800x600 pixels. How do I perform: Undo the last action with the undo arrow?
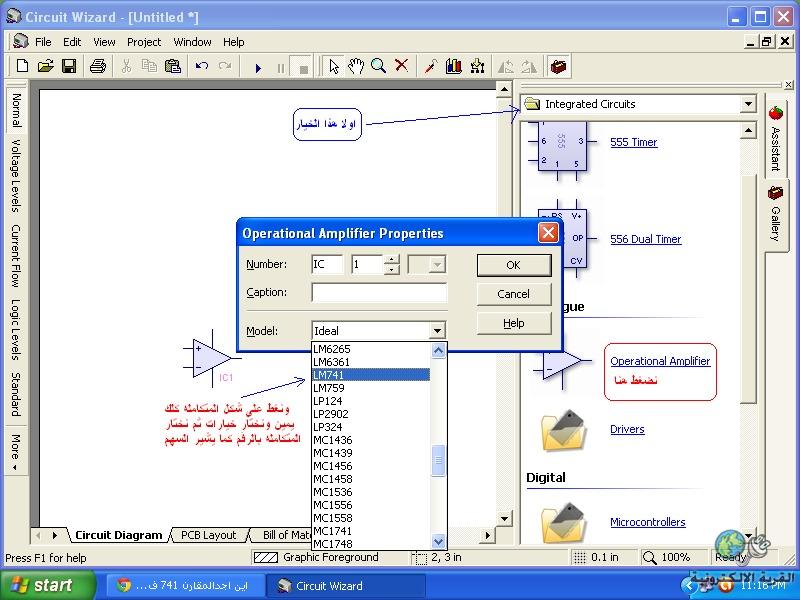(202, 66)
